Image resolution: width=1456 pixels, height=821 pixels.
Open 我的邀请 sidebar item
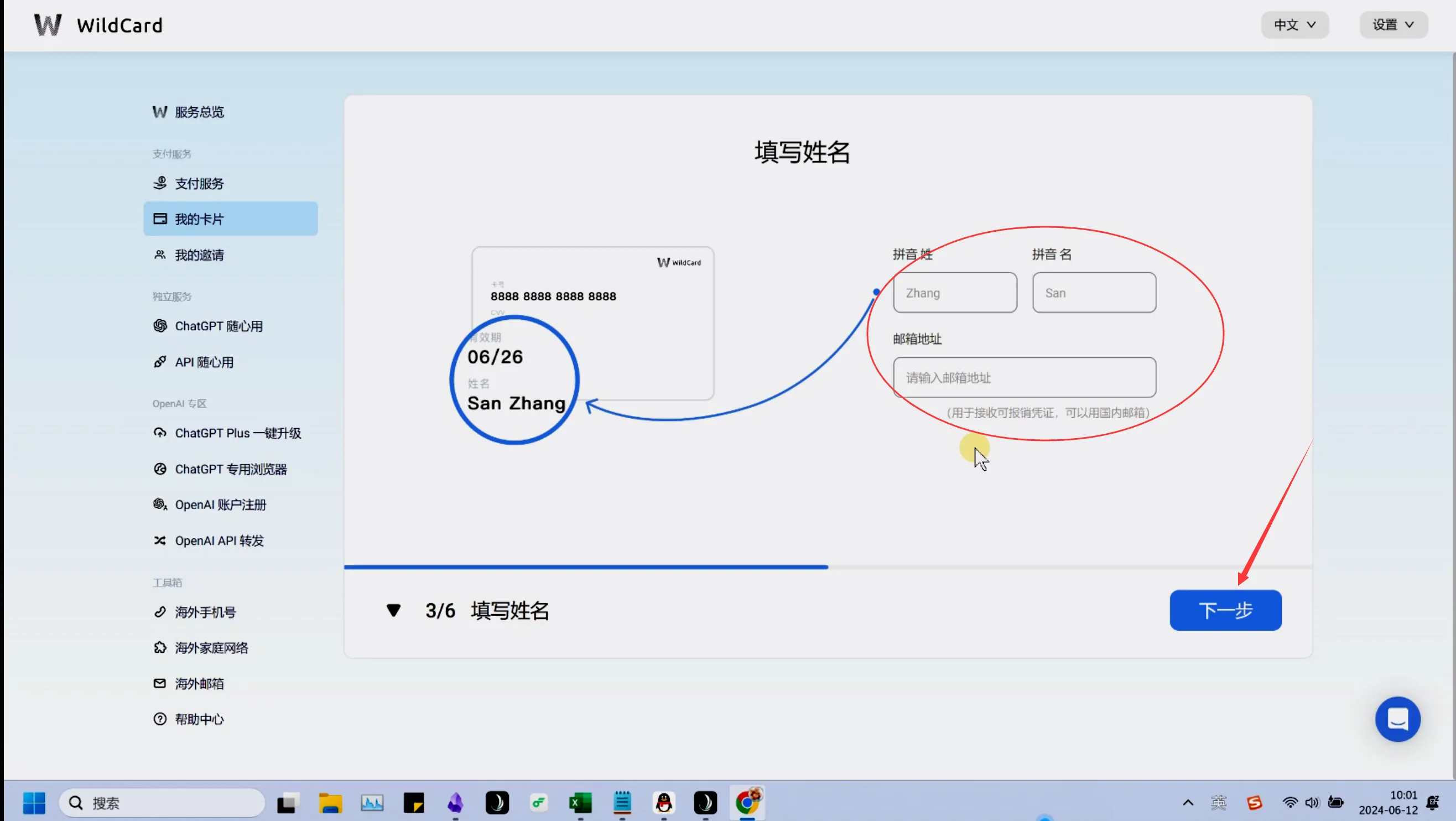click(199, 255)
